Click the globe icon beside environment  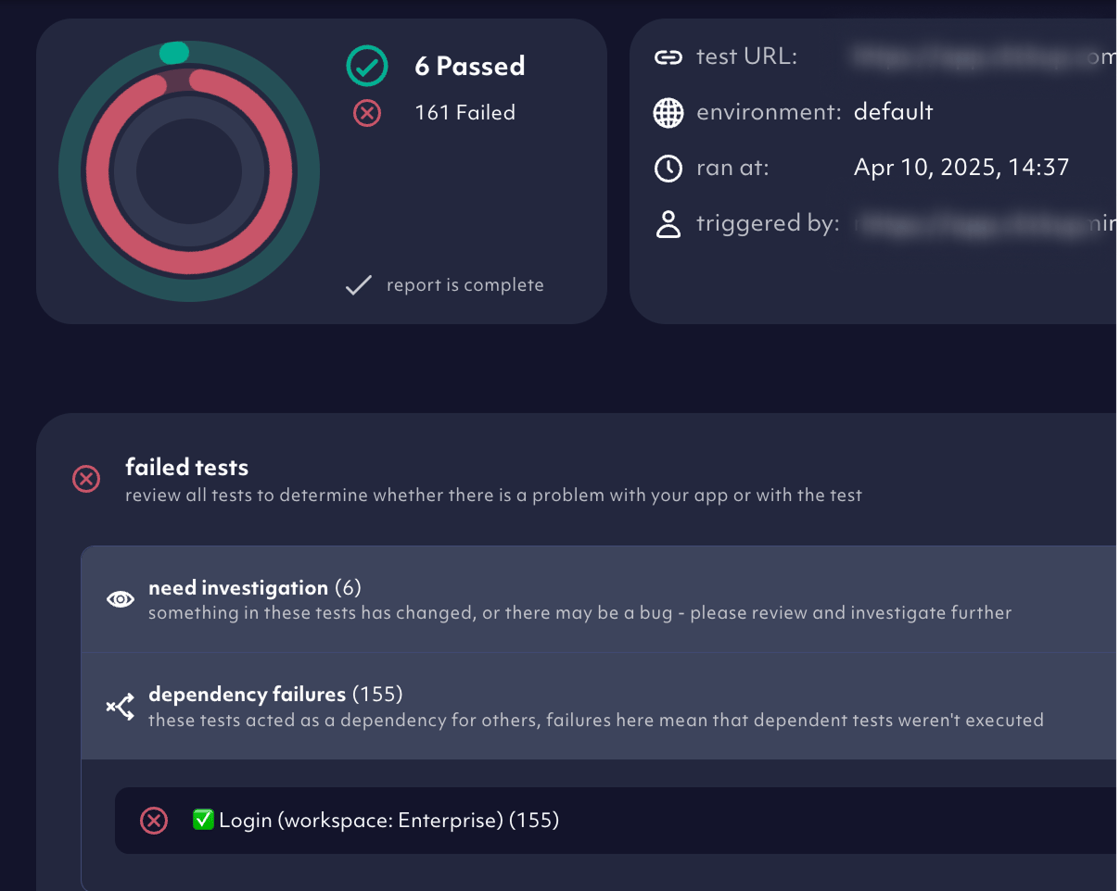click(669, 112)
